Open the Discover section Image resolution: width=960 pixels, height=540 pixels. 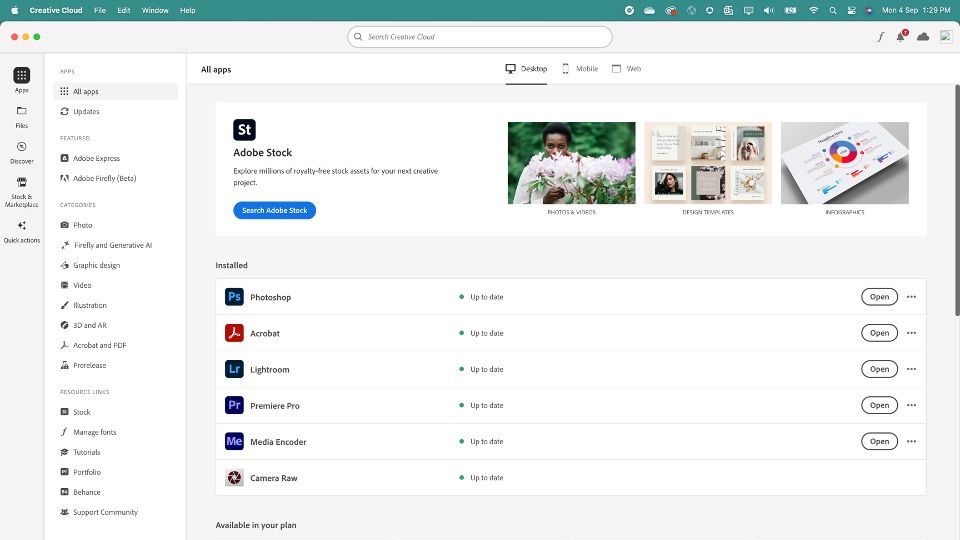pos(21,153)
